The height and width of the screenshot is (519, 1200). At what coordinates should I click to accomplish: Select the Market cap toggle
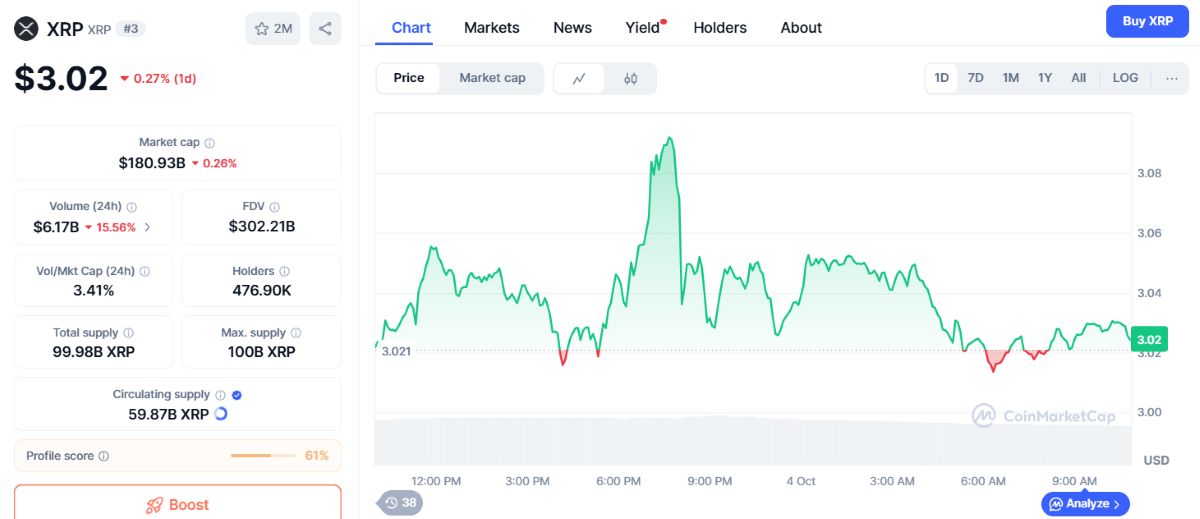[492, 78]
